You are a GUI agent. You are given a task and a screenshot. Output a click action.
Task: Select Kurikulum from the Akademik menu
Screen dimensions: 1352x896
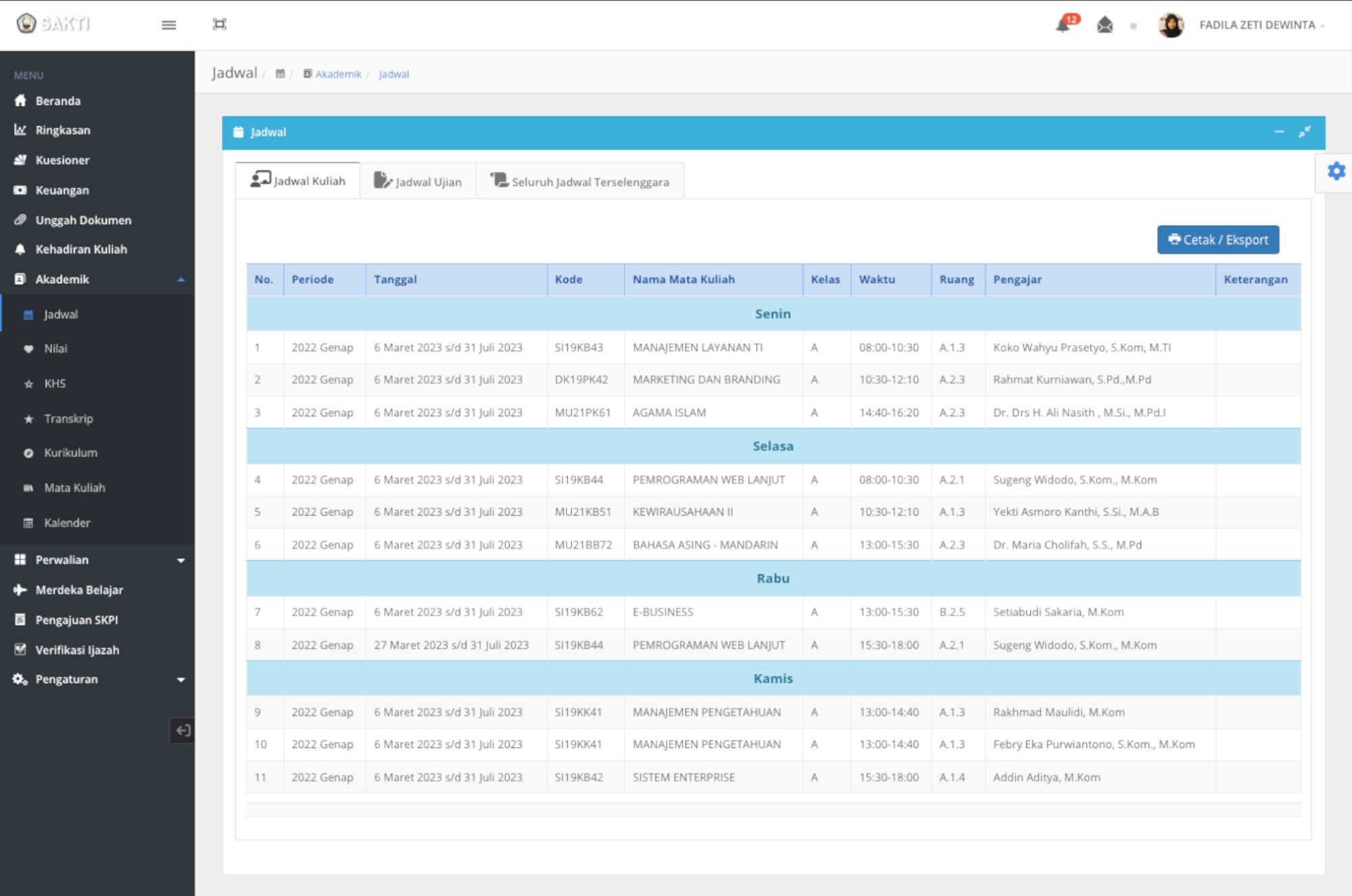click(x=70, y=453)
